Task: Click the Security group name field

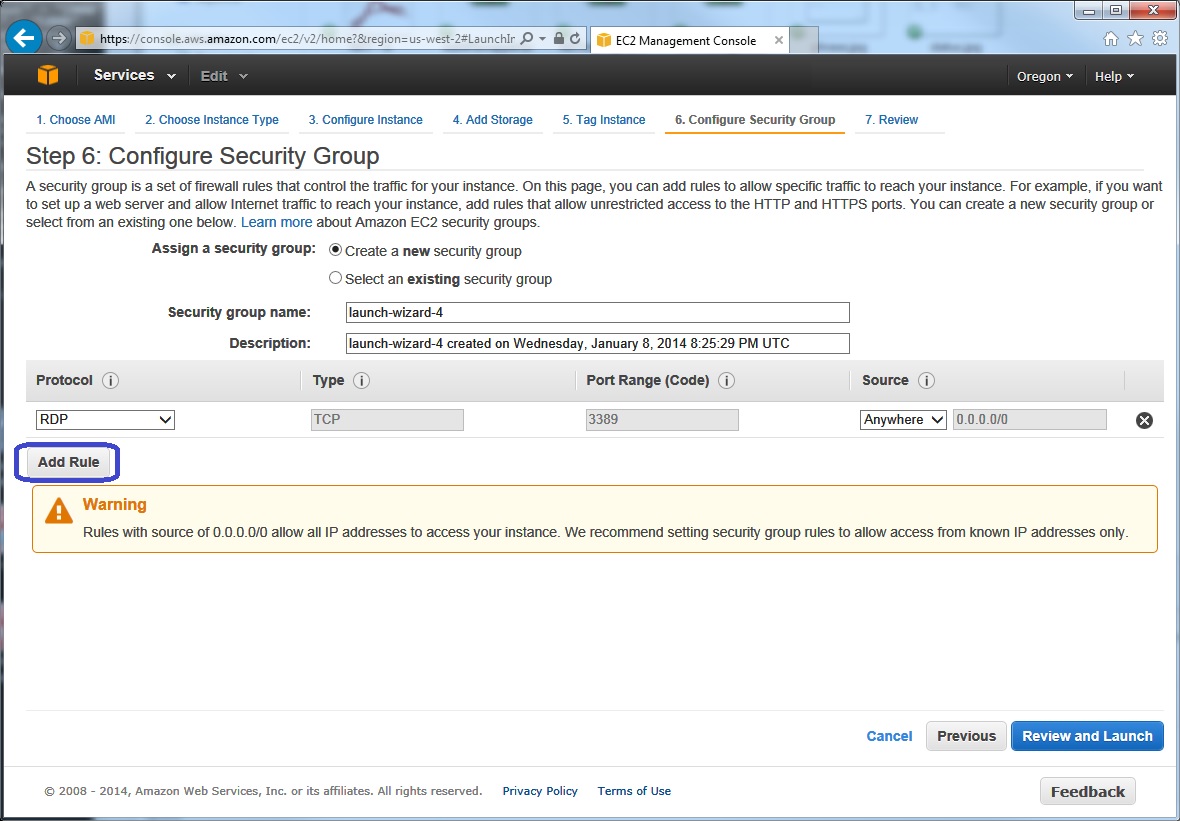Action: pos(598,312)
